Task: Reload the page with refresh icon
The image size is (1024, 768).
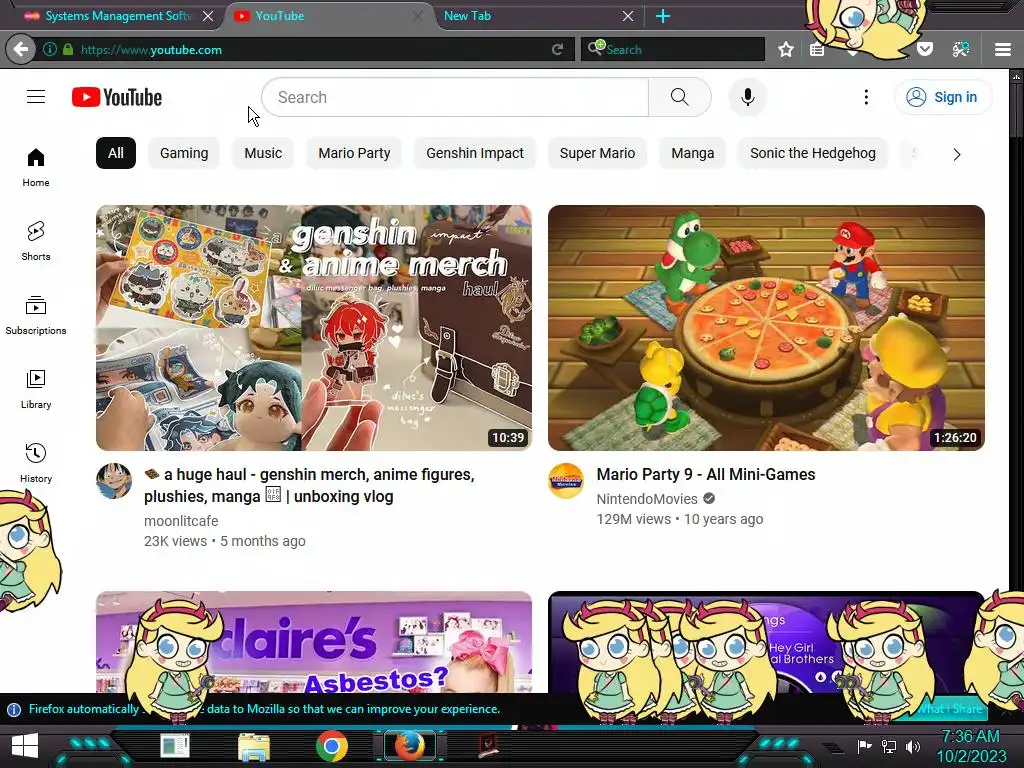Action: [557, 49]
